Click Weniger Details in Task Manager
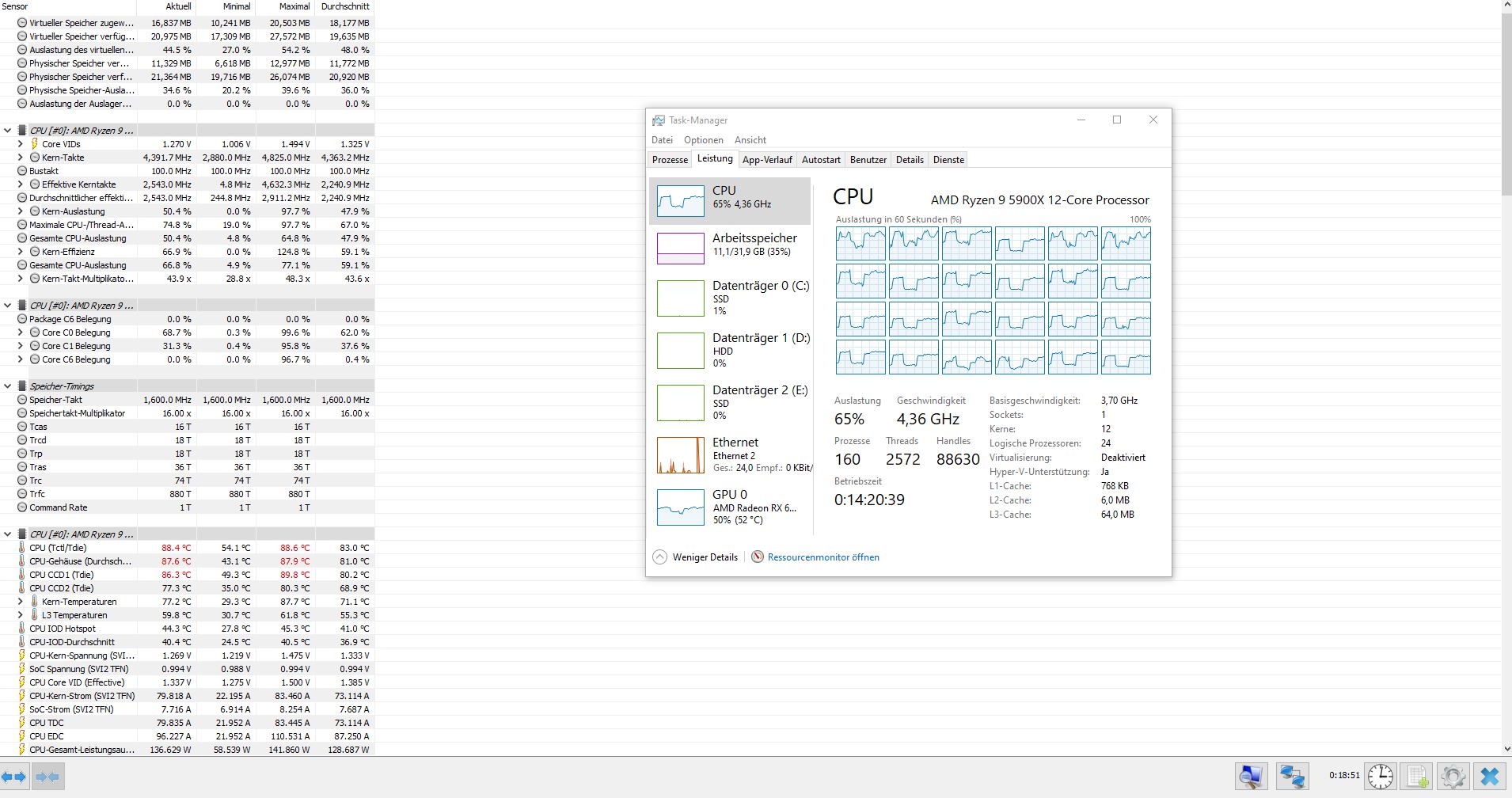The width and height of the screenshot is (1512, 798). [696, 557]
